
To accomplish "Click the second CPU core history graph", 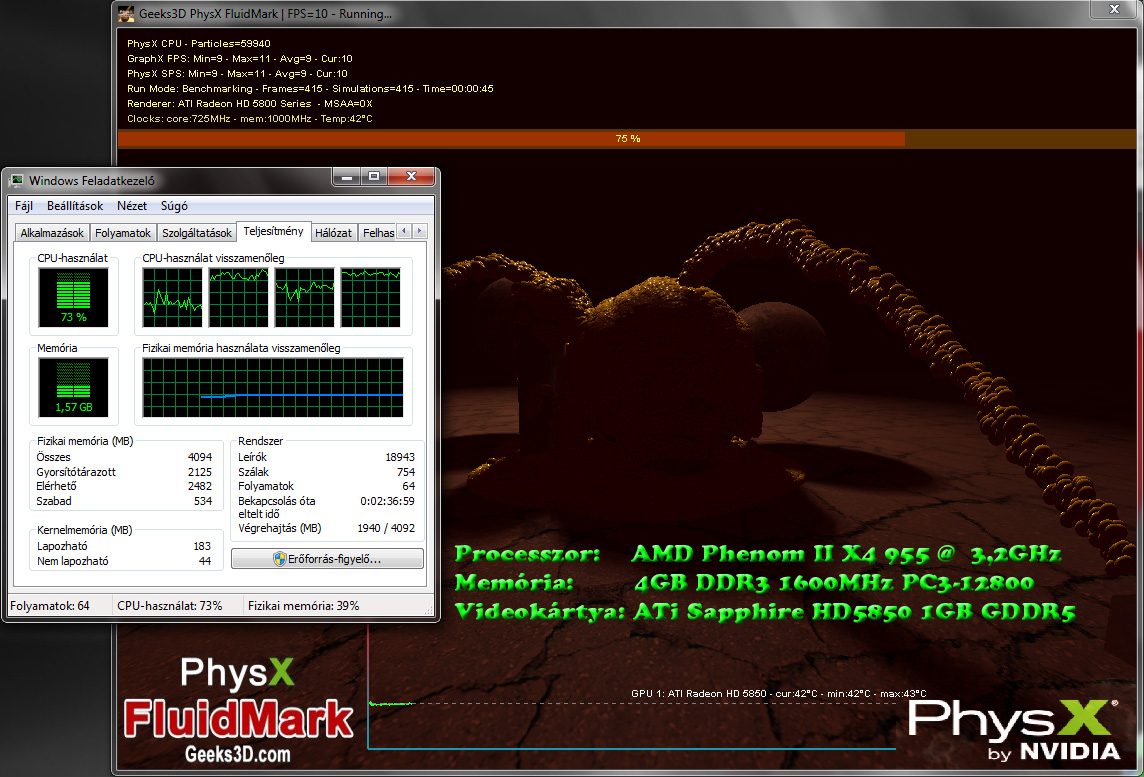I will 239,297.
